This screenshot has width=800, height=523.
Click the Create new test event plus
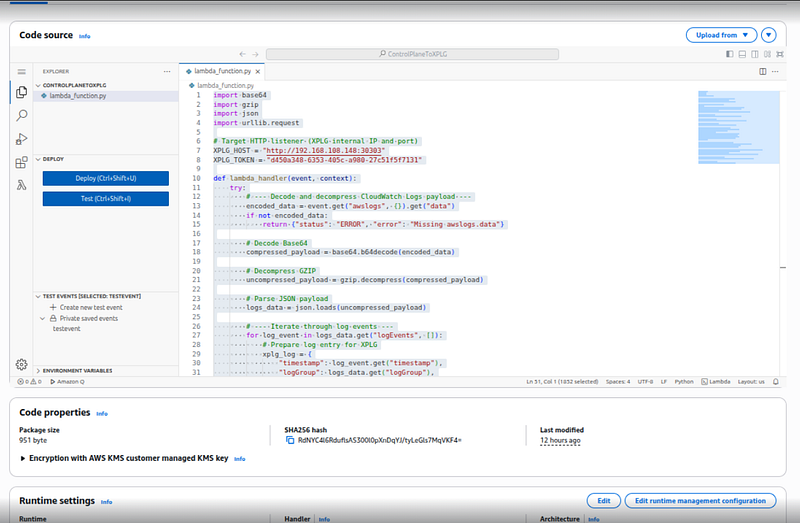[x=53, y=307]
